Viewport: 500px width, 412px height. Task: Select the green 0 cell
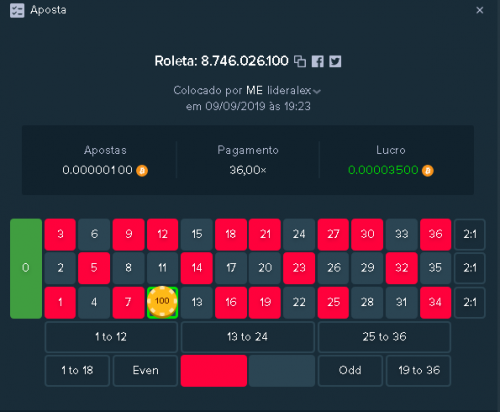tap(26, 268)
